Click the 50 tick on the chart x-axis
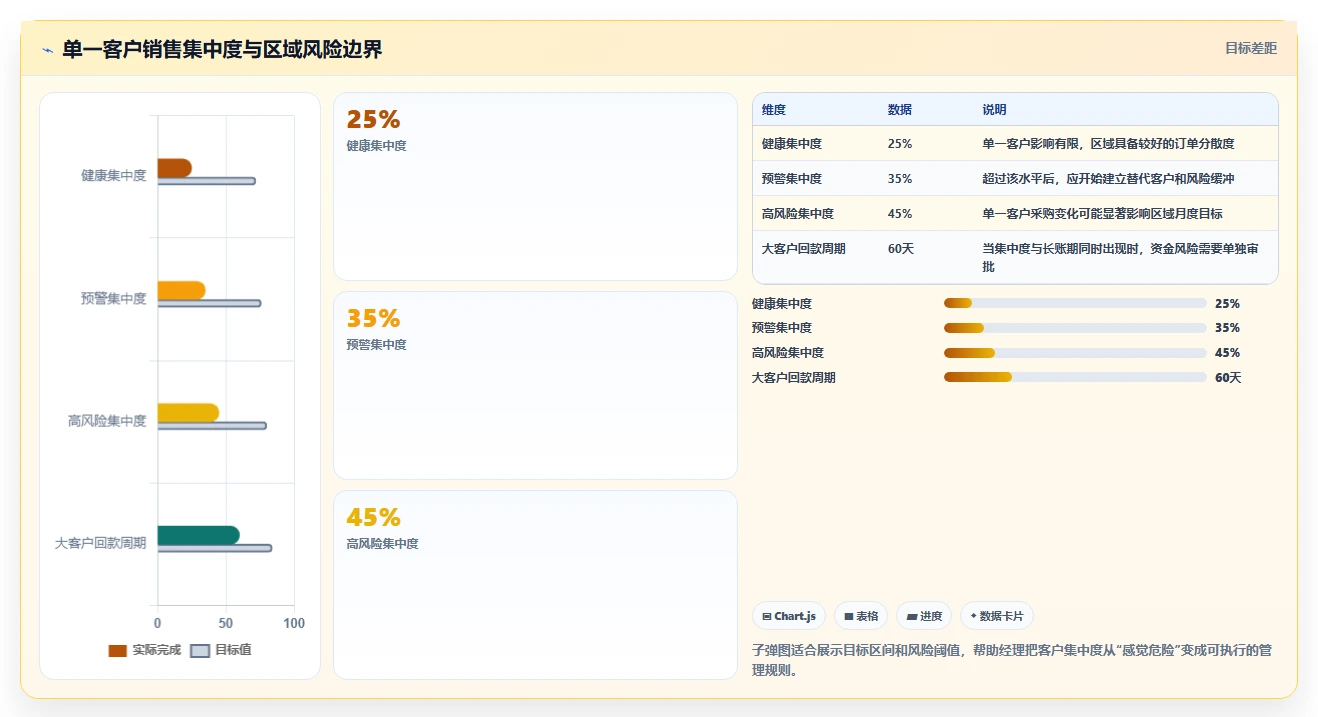Image resolution: width=1318 pixels, height=717 pixels. click(226, 623)
